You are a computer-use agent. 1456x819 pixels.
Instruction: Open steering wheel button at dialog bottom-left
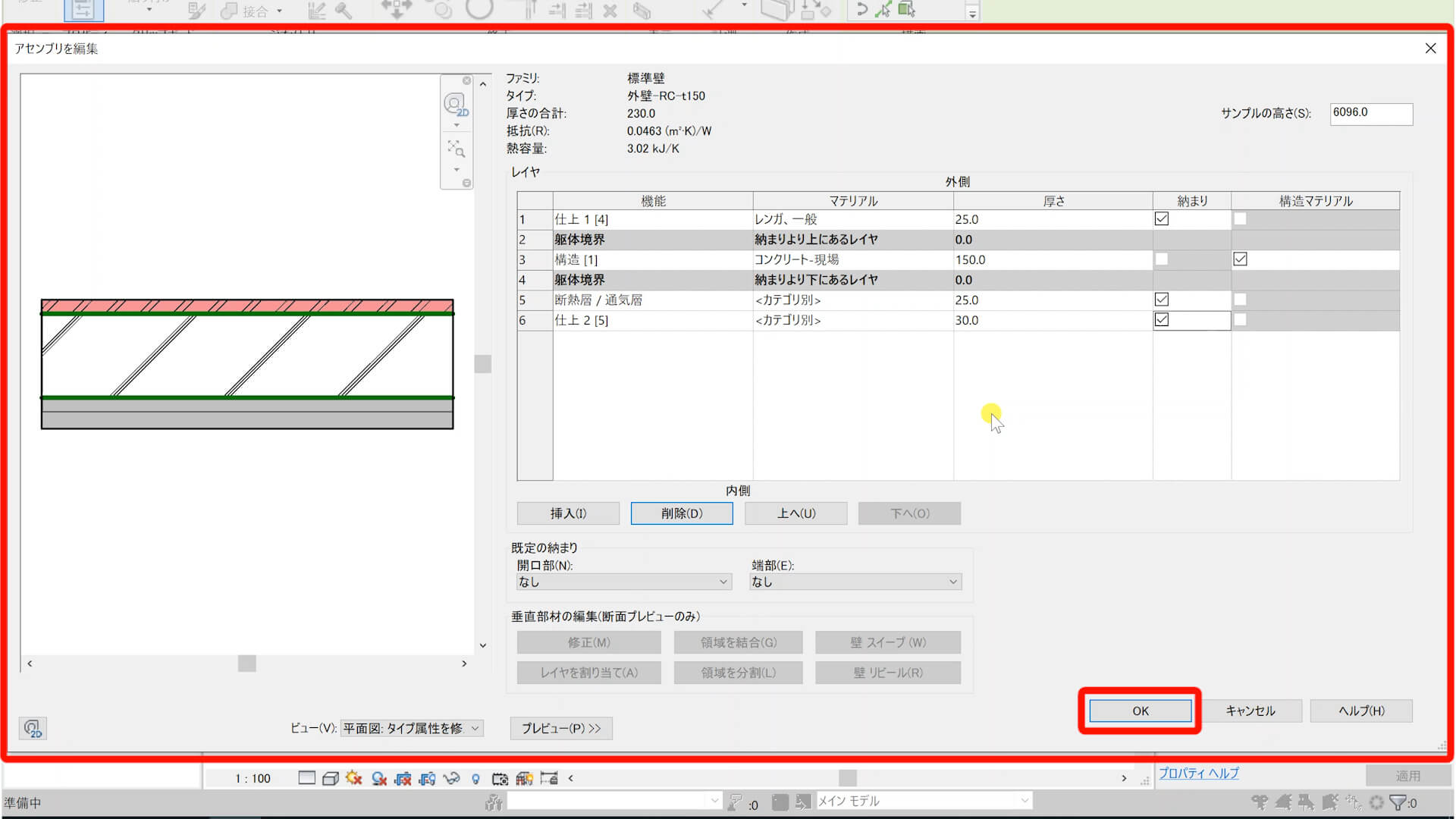(32, 729)
